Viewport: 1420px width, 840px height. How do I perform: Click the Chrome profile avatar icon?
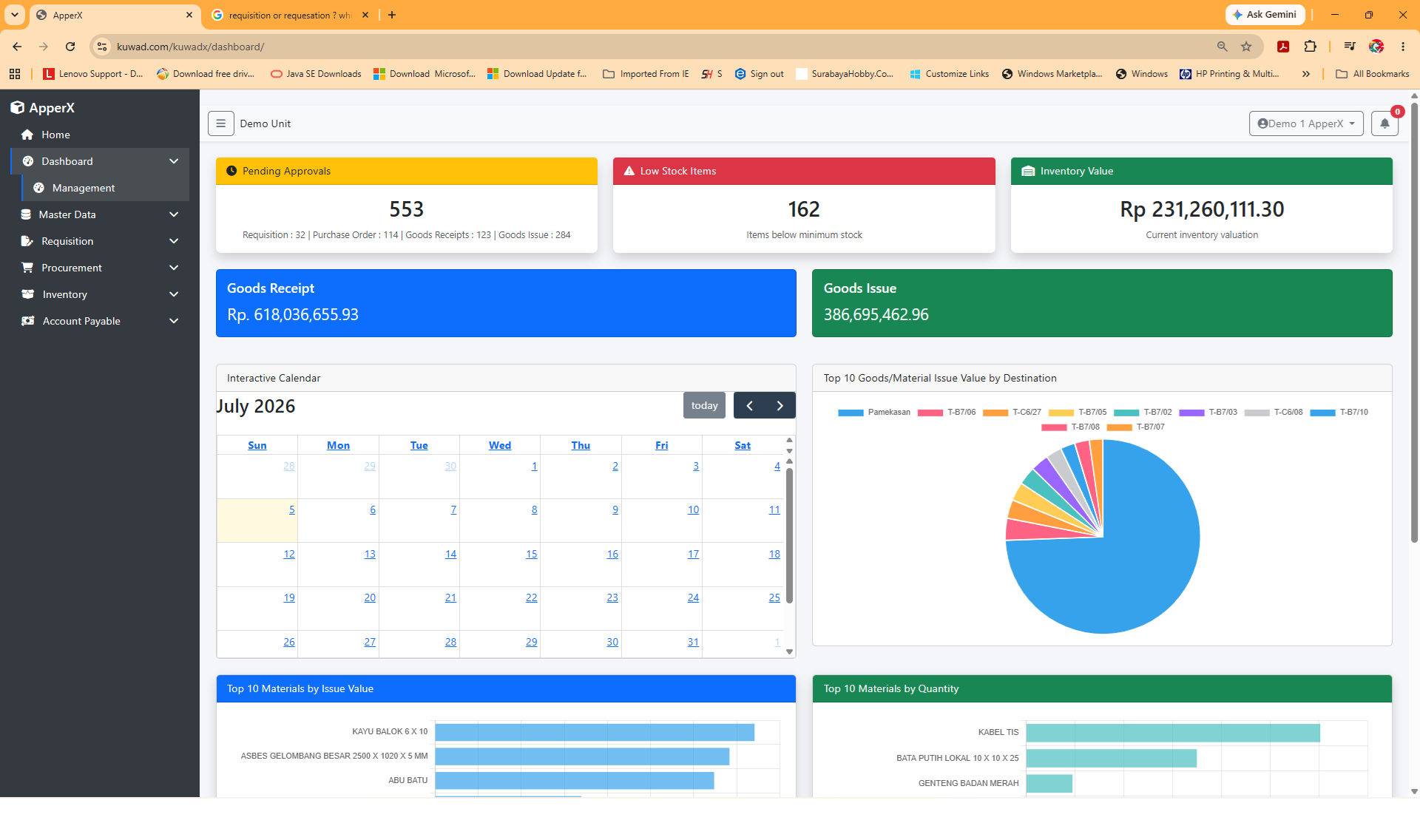(x=1376, y=47)
